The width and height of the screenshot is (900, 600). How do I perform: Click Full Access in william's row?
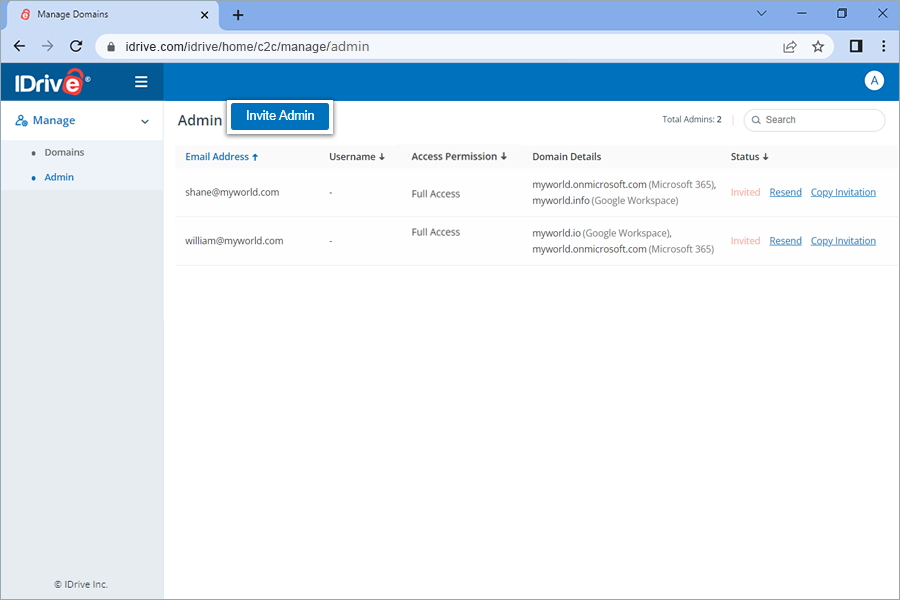click(436, 232)
